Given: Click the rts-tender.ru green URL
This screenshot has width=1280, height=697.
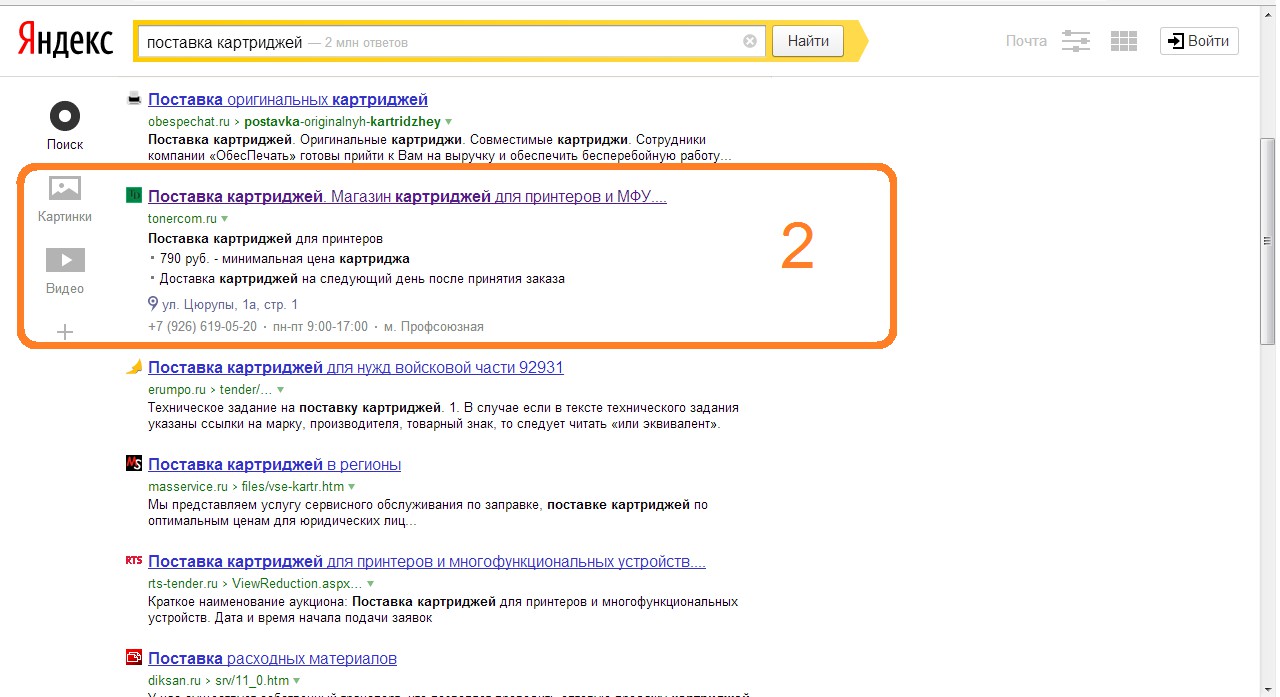Looking at the screenshot, I should pos(183,584).
